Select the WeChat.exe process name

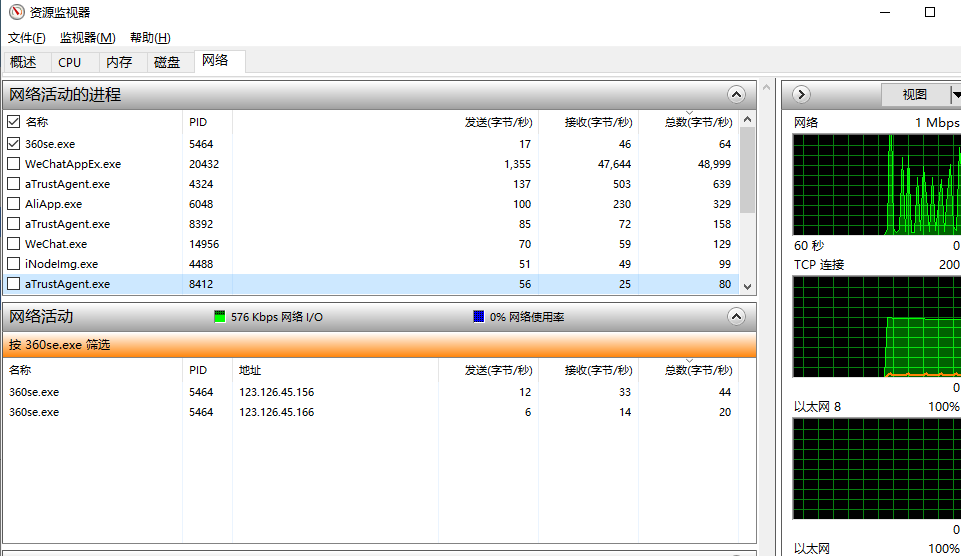[56, 244]
